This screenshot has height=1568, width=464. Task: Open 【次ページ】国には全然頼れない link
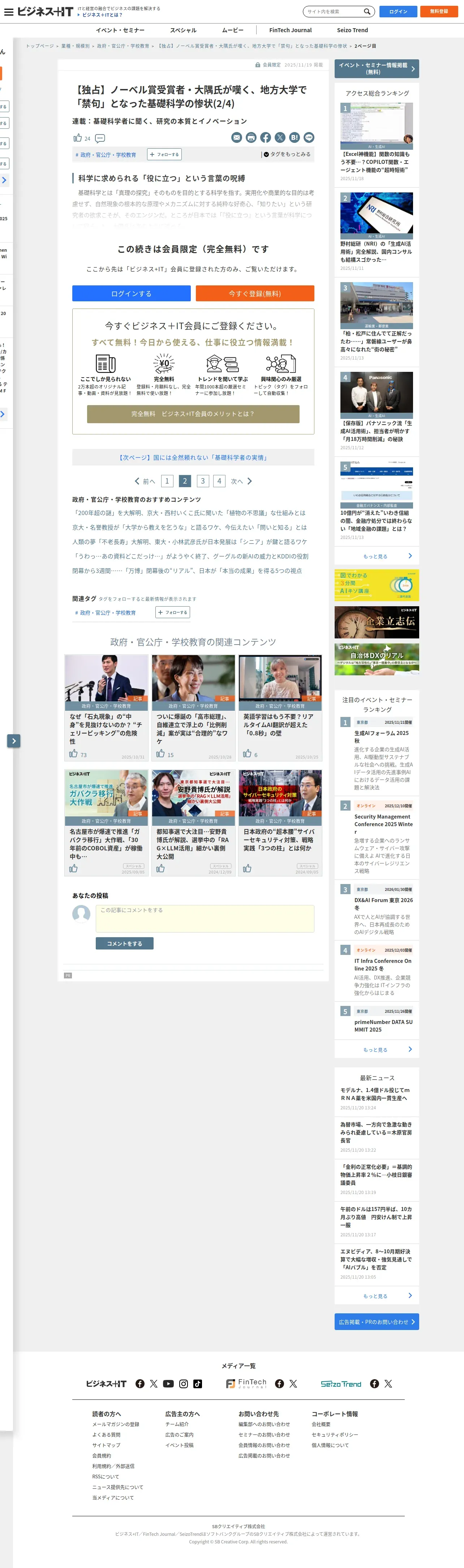tap(193, 458)
